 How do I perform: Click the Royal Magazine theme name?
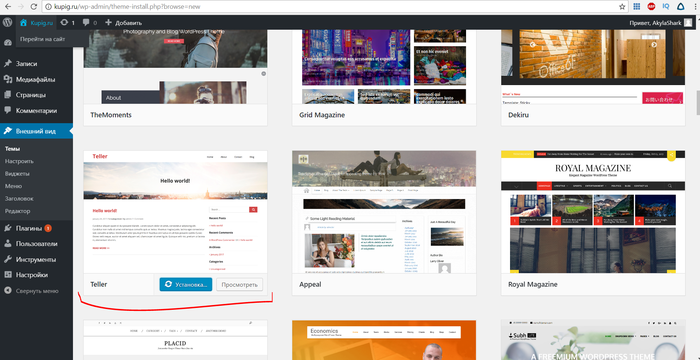(533, 285)
